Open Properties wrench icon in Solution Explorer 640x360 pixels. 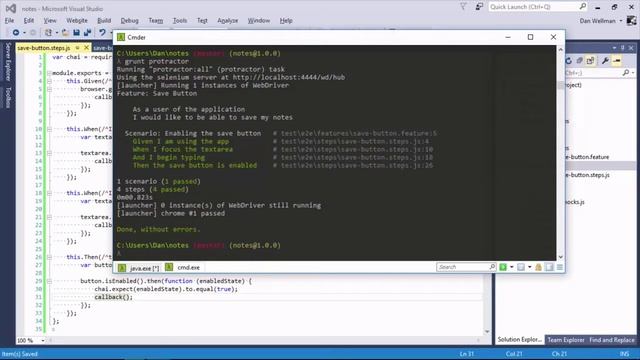tap(605, 61)
